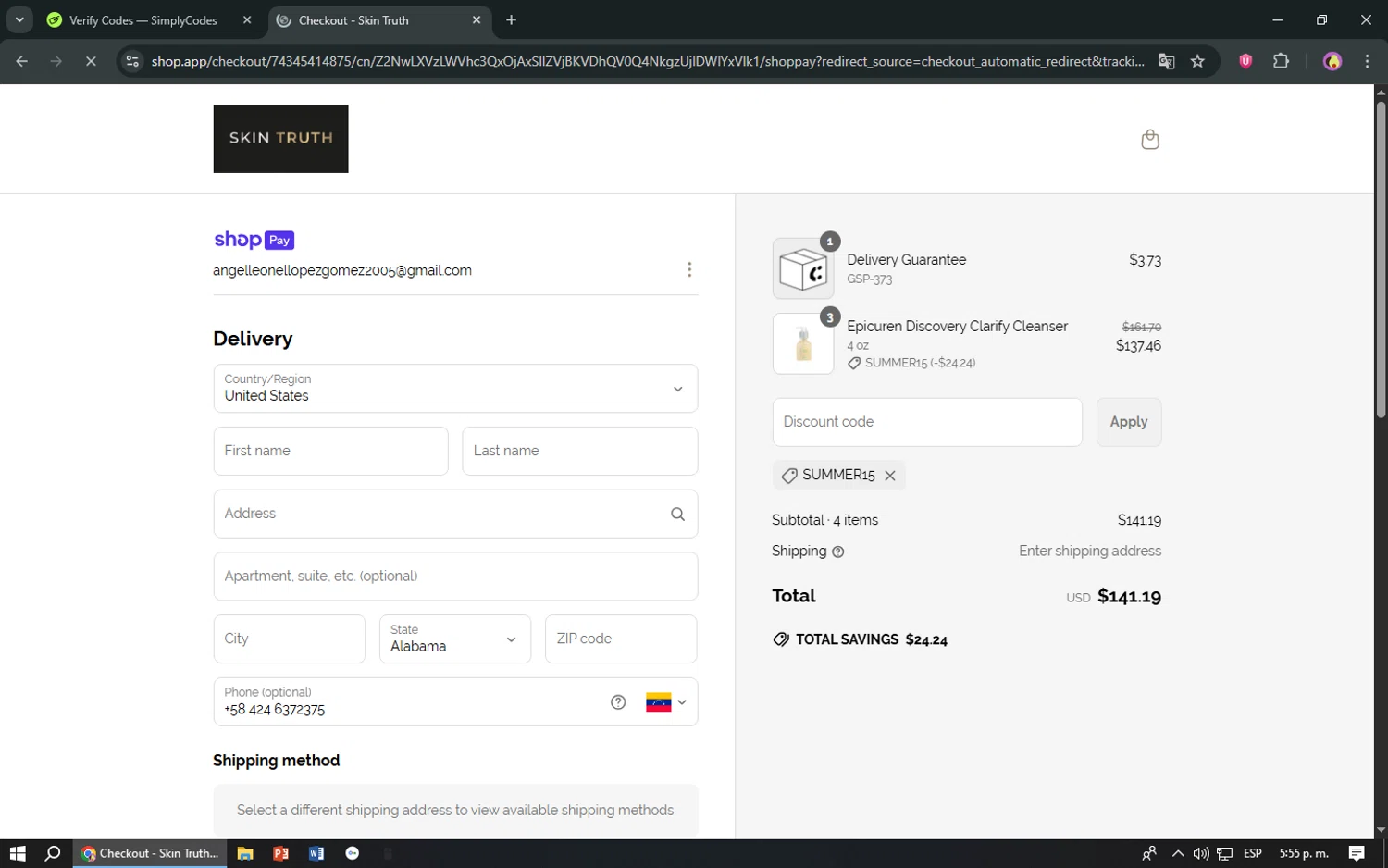Open the uBlock shield extension icon

pyautogui.click(x=1245, y=61)
